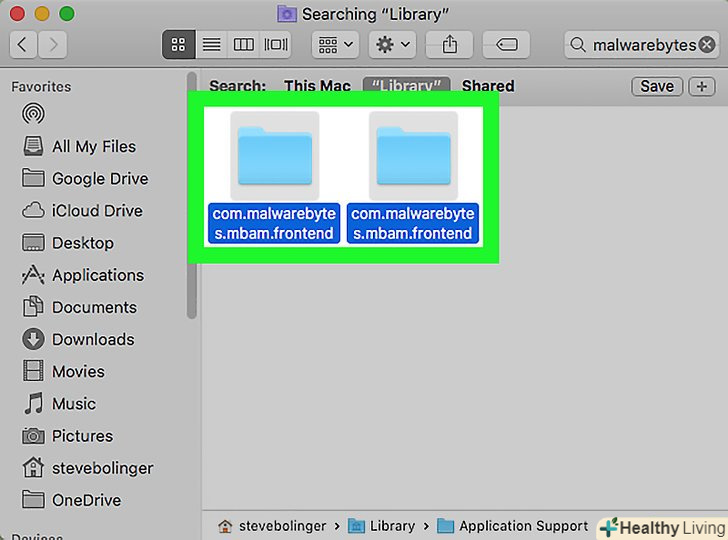Click the Edit Tags button
Viewport: 728px width, 540px height.
(x=506, y=45)
